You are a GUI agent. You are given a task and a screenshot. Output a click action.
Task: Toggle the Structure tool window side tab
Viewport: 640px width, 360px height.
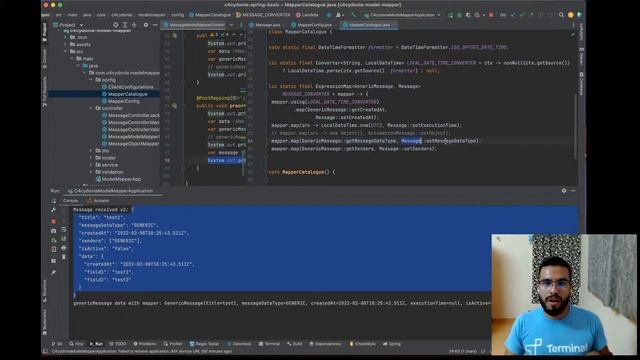pyautogui.click(x=44, y=291)
